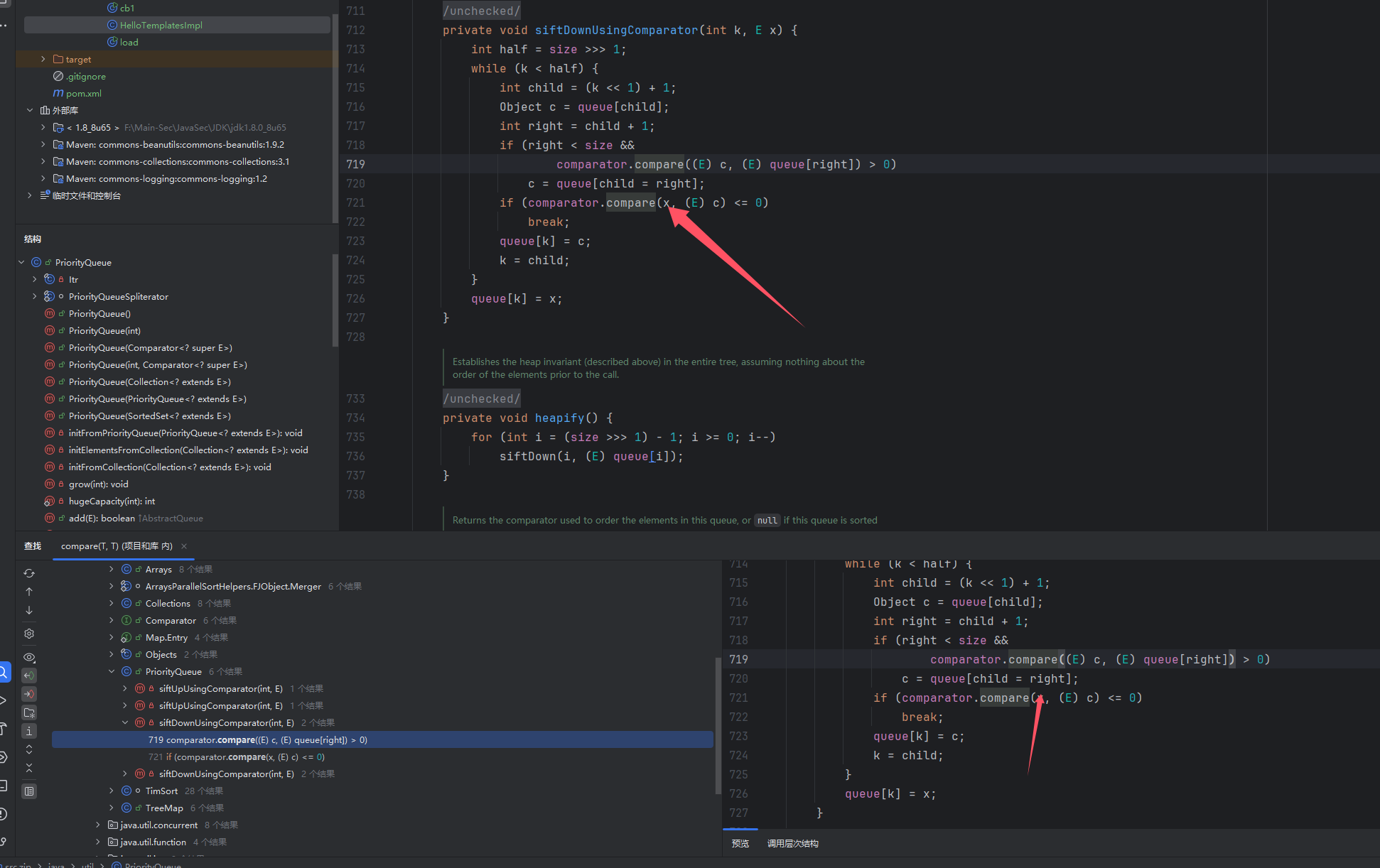Expand Itr inner class in structure
The height and width of the screenshot is (868, 1380).
(34, 279)
